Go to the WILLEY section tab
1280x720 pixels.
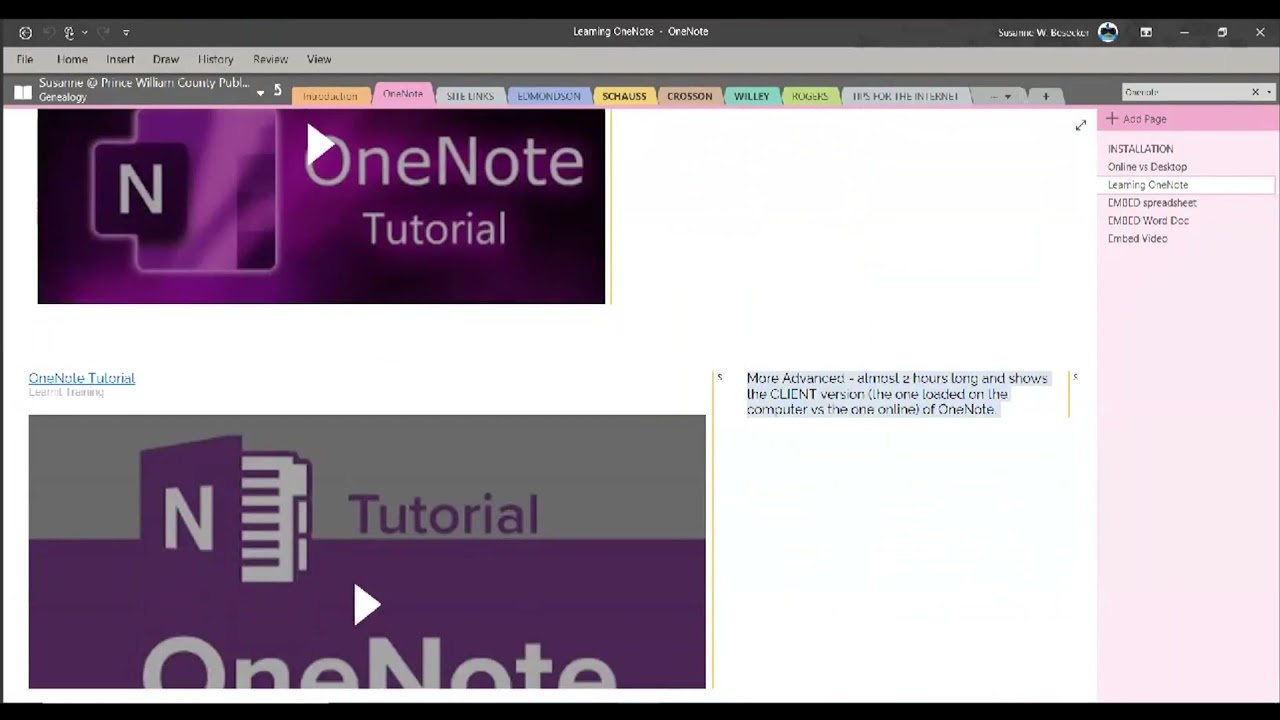752,96
